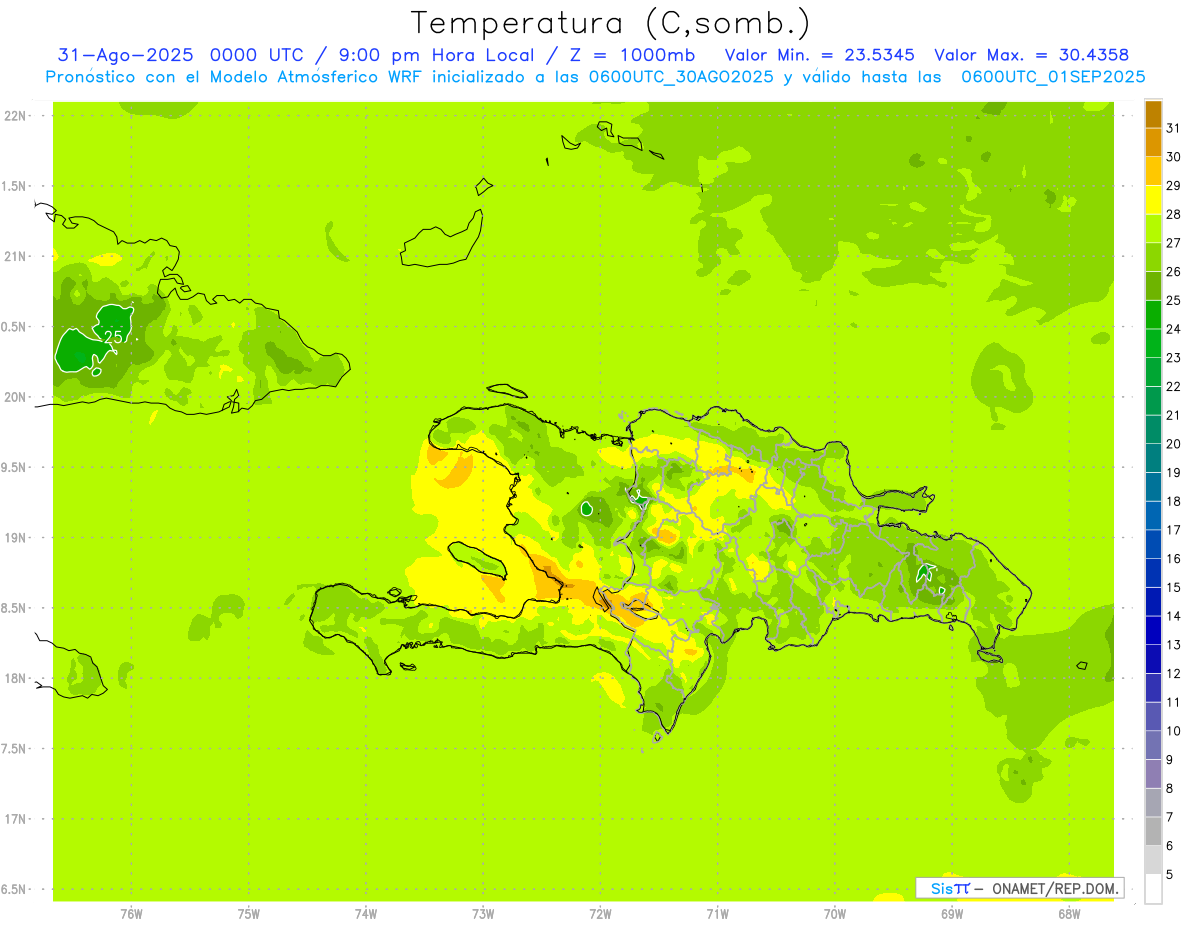
Task: Click the lime legend swatch between 27 and 28
Action: point(1153,229)
